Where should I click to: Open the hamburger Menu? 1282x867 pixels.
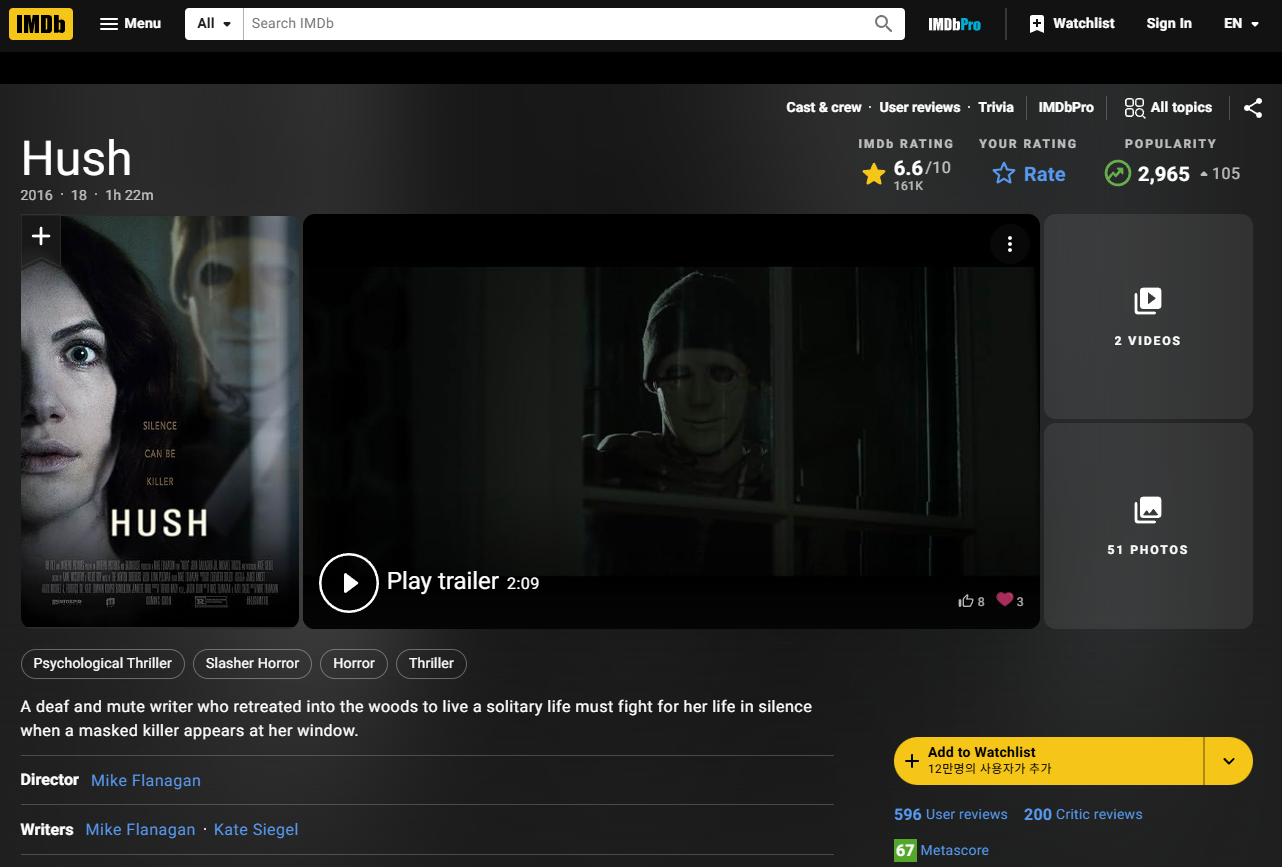[130, 23]
